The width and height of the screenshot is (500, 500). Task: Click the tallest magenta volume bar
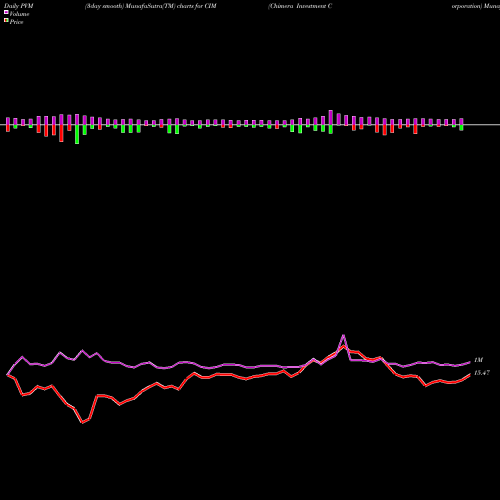331,118
